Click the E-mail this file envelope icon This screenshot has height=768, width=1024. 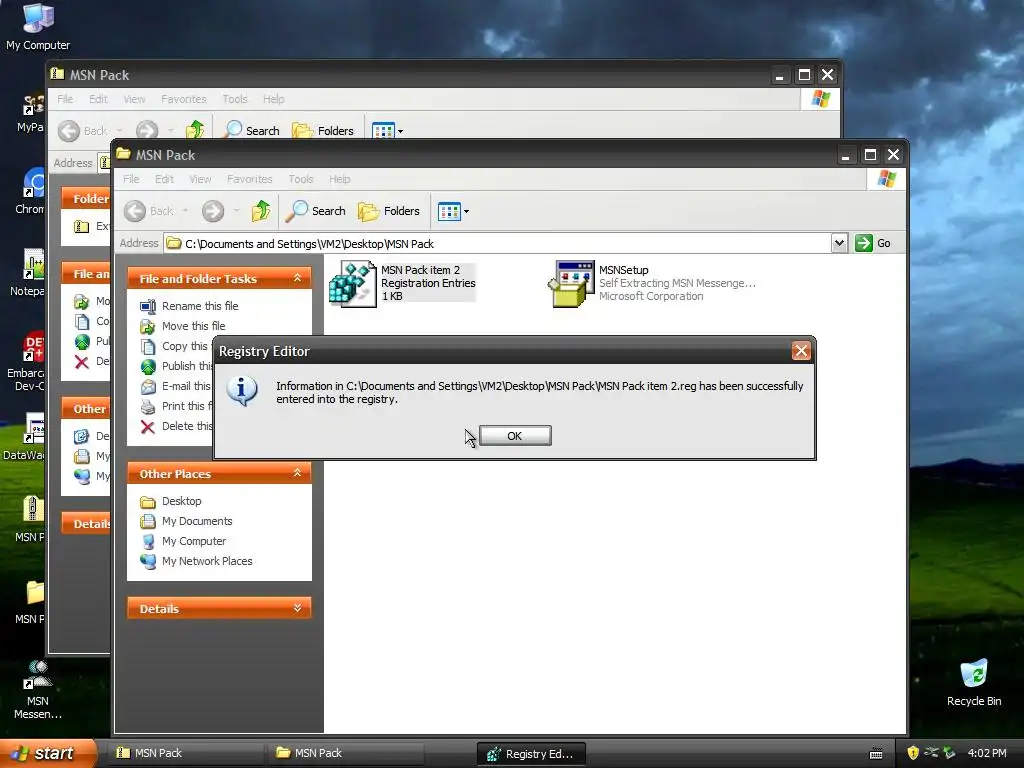coord(148,387)
